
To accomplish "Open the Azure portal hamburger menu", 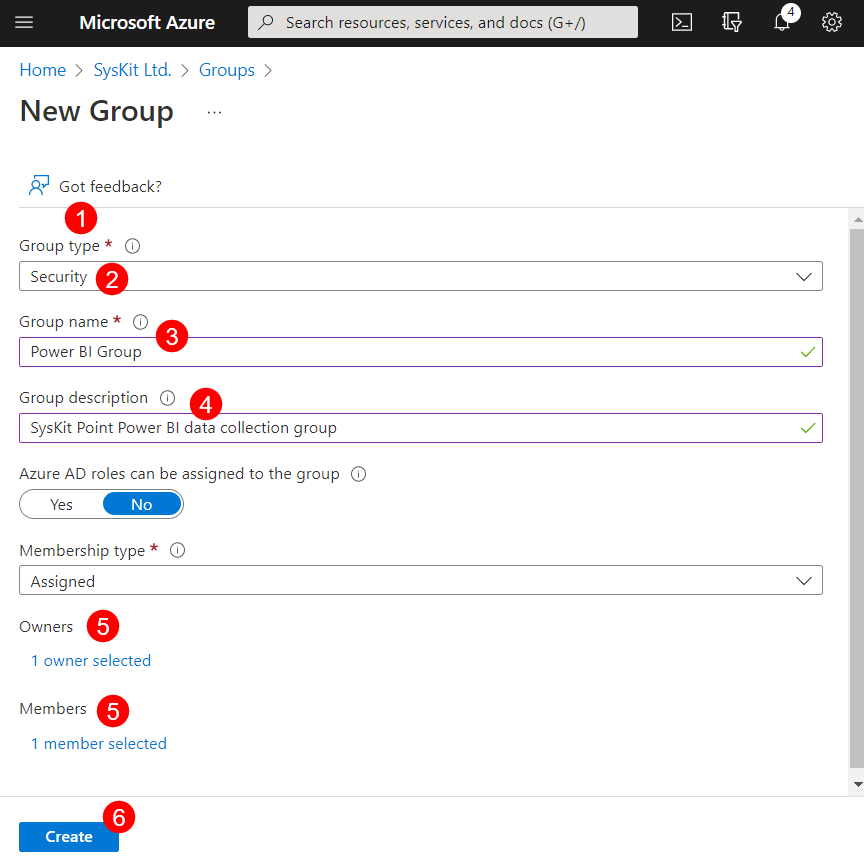I will [x=24, y=21].
